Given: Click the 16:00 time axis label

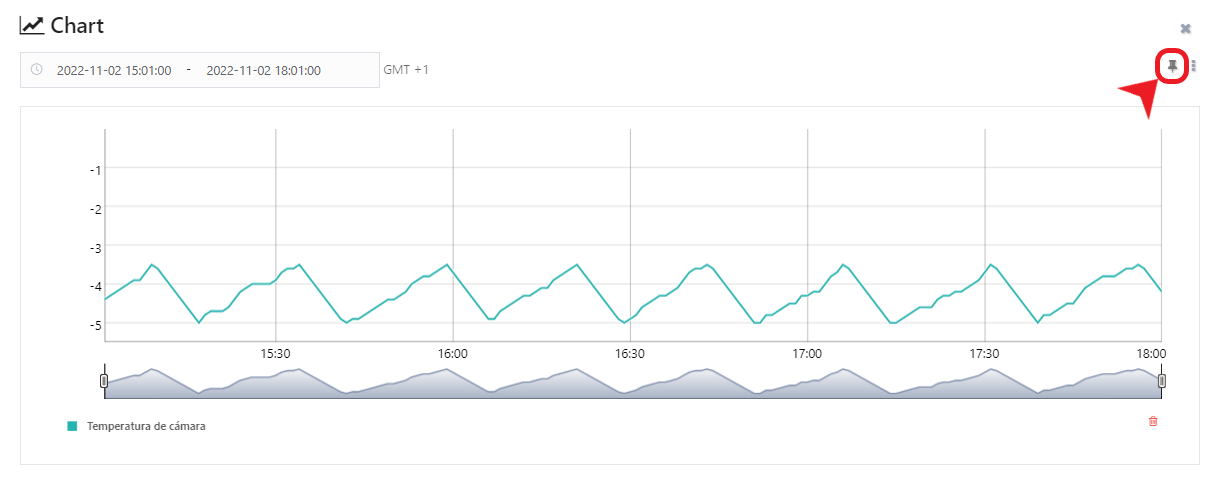Looking at the screenshot, I should (x=453, y=354).
